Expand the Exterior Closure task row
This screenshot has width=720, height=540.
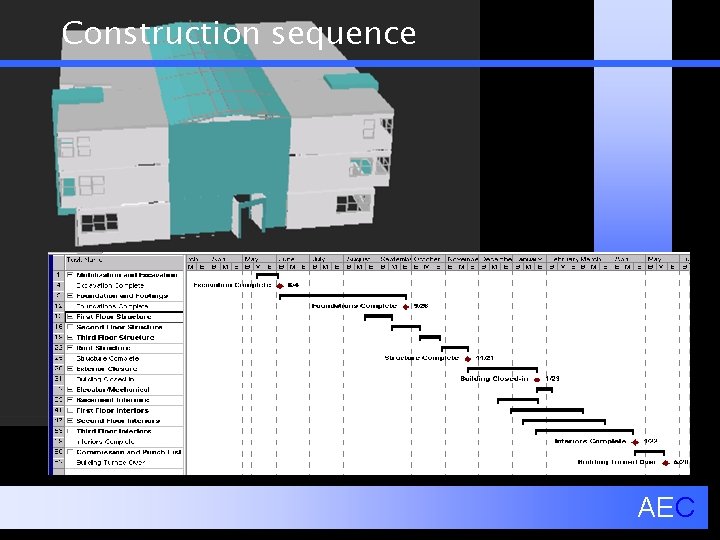(x=70, y=369)
